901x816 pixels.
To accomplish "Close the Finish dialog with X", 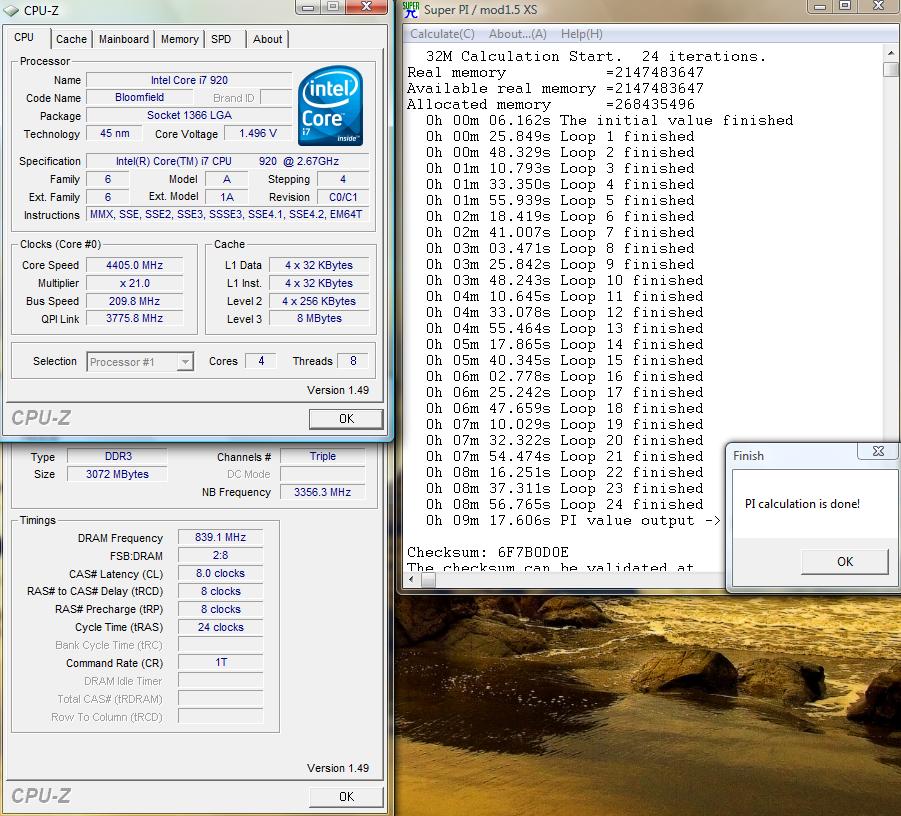I will [878, 451].
